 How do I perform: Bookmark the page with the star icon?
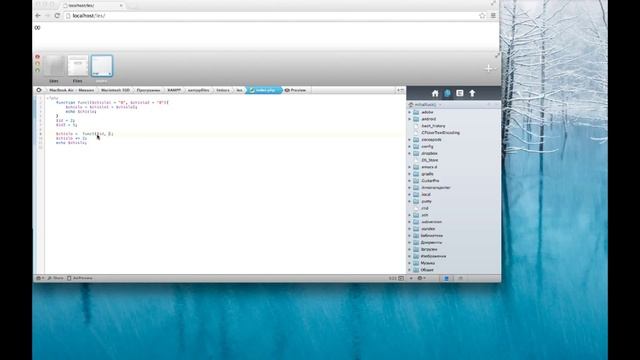(x=482, y=16)
